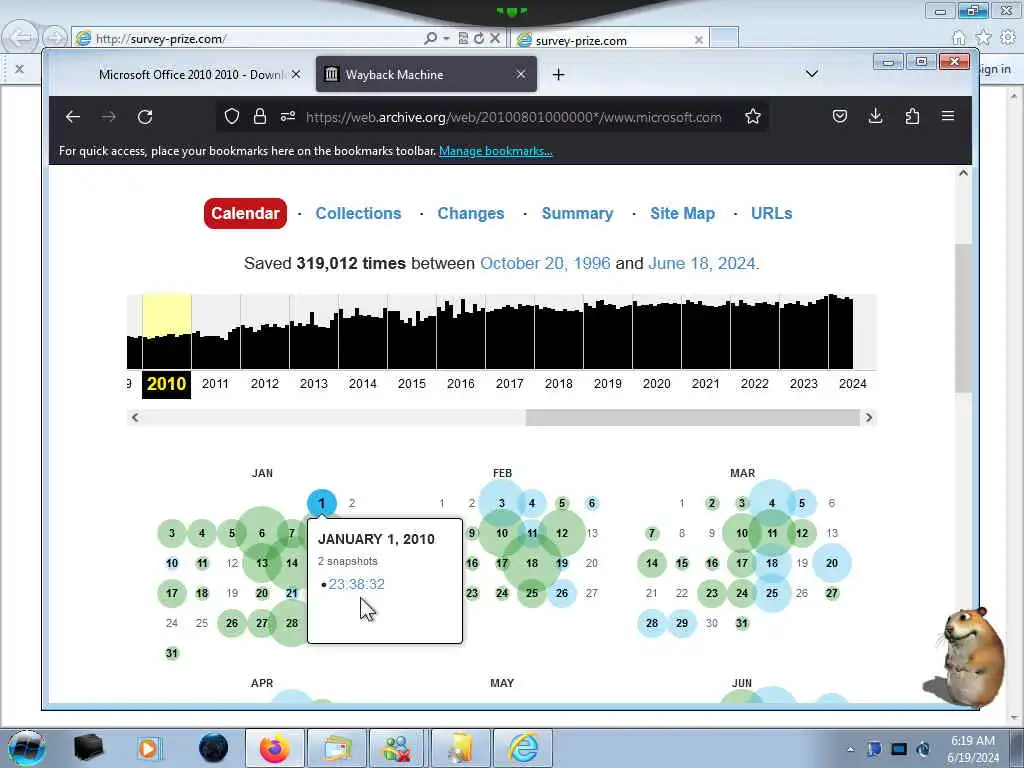
Task: Click the padlock site security icon
Action: 260,117
